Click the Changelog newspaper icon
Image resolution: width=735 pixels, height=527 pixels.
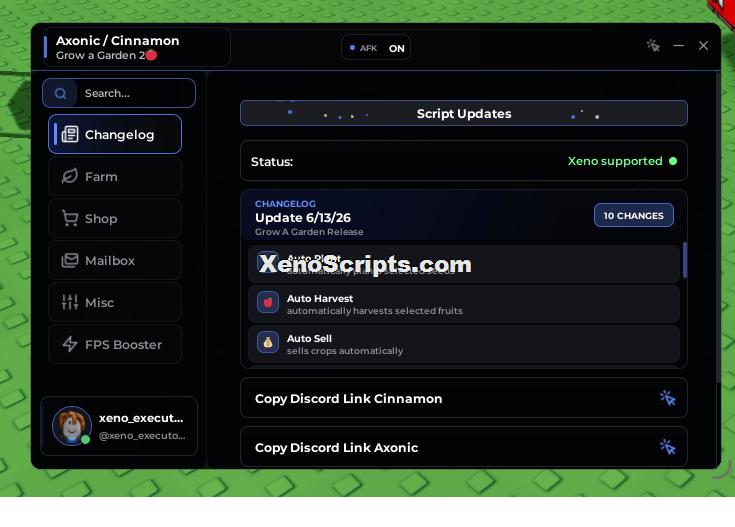coord(70,135)
